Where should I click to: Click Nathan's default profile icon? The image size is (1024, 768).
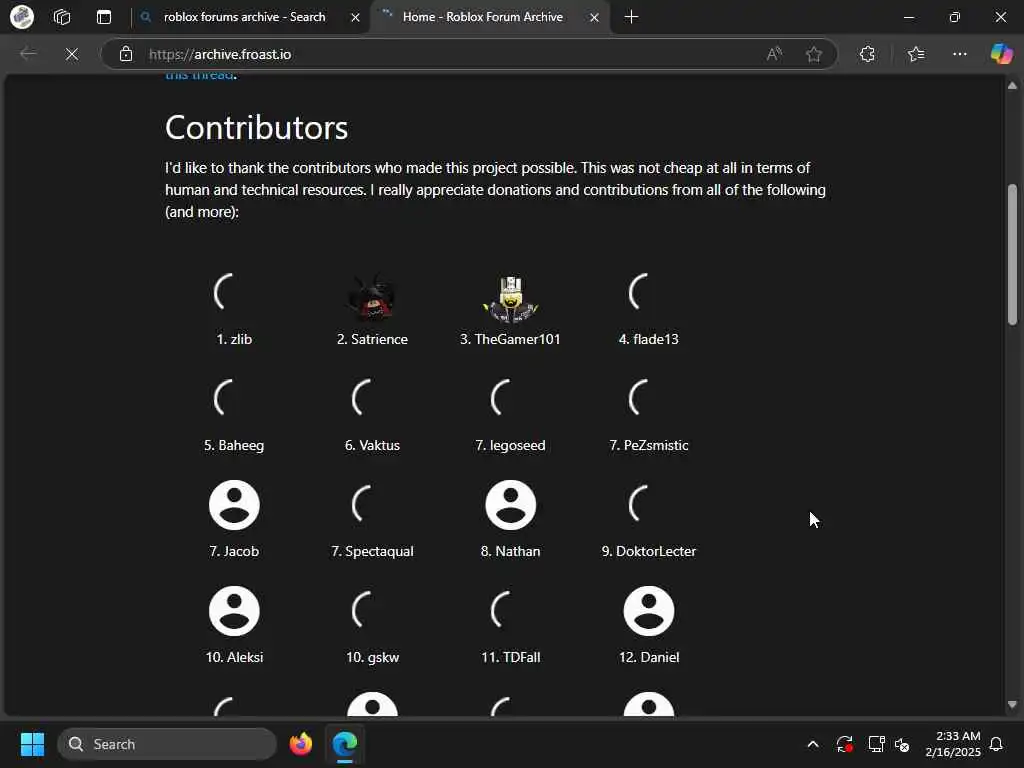(511, 505)
